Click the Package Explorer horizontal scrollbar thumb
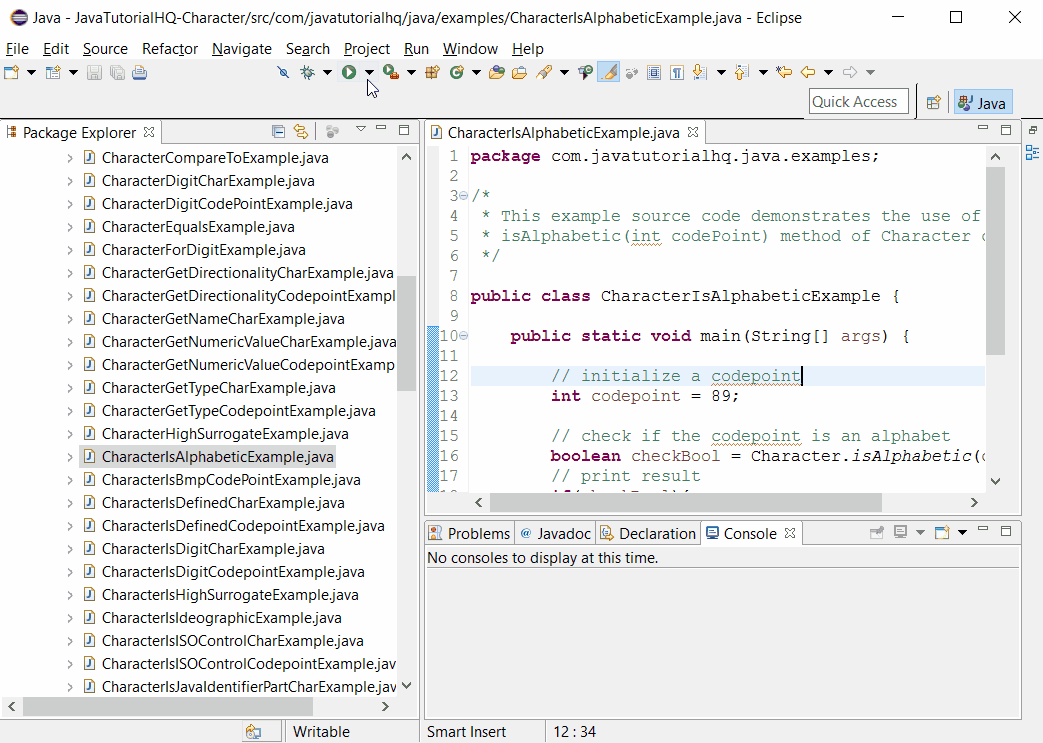Image resolution: width=1043 pixels, height=743 pixels. click(x=168, y=706)
